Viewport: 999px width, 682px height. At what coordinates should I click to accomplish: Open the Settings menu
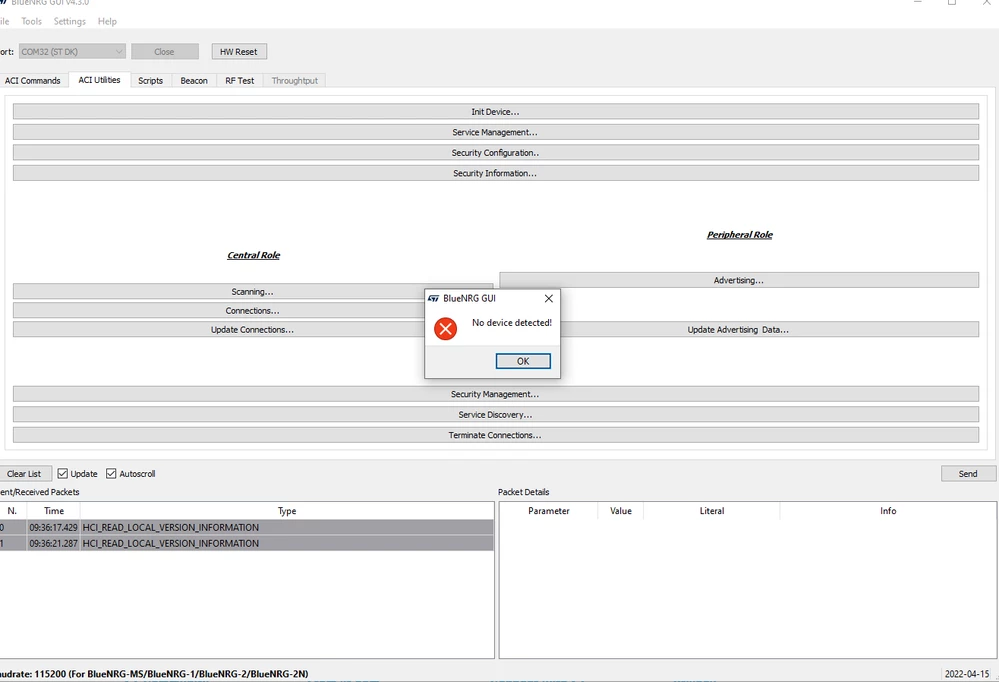click(x=69, y=21)
